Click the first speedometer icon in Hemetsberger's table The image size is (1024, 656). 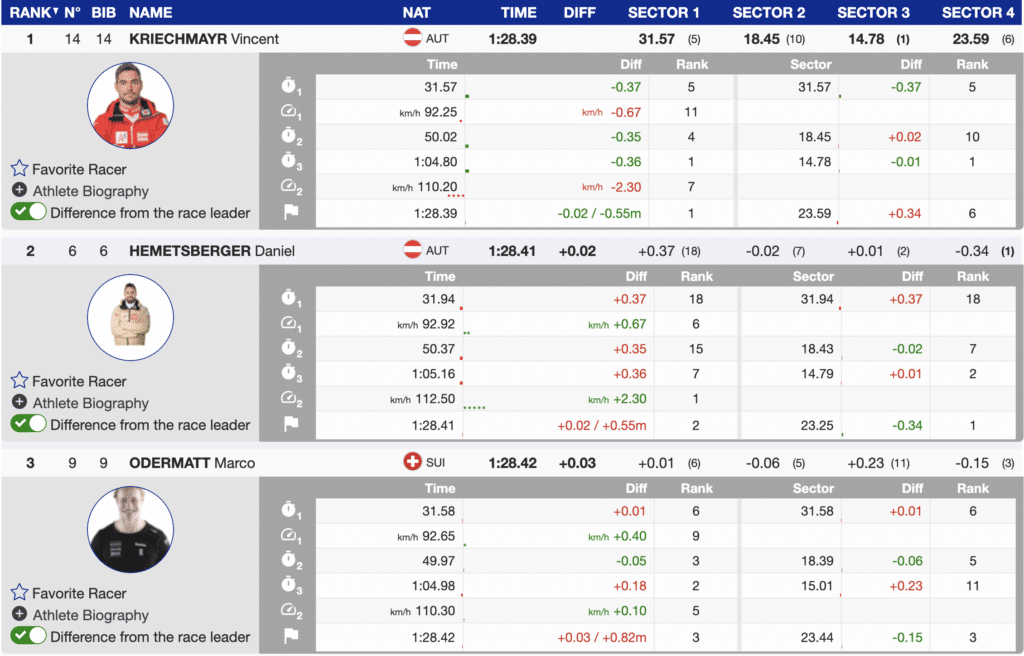tap(290, 324)
